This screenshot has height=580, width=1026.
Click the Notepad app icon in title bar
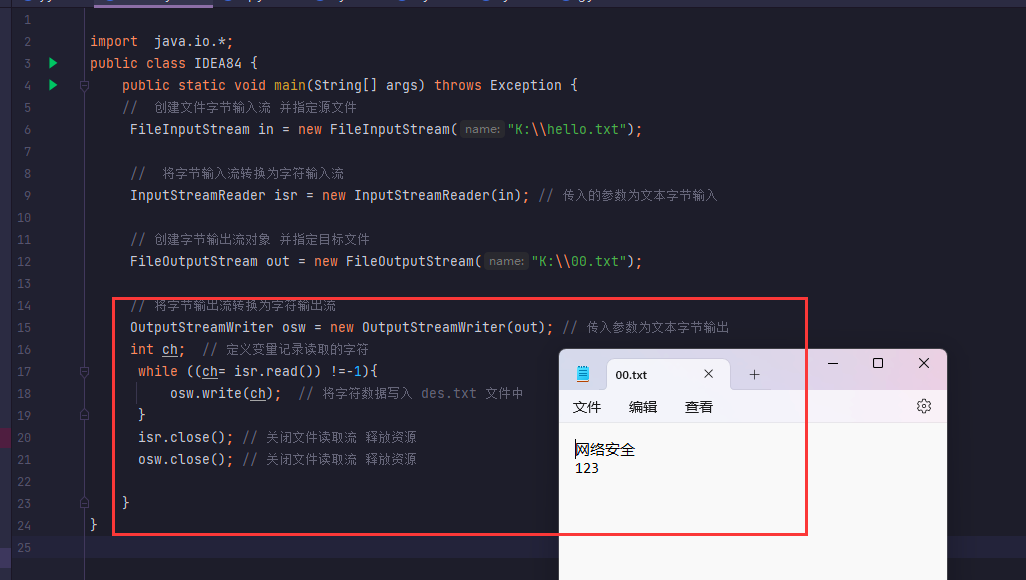pyautogui.click(x=583, y=374)
